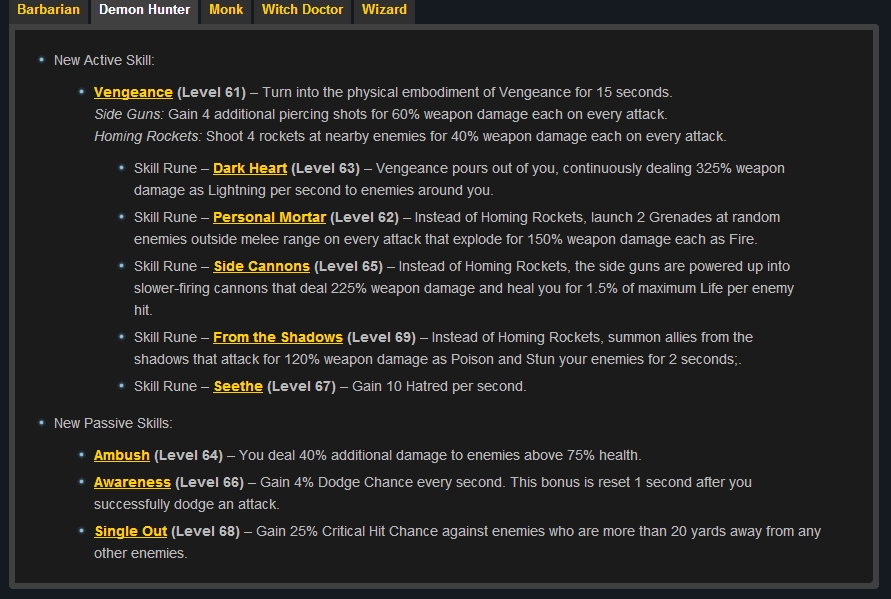Click the Seethe rune link
Image resolution: width=891 pixels, height=599 pixels.
pos(238,386)
